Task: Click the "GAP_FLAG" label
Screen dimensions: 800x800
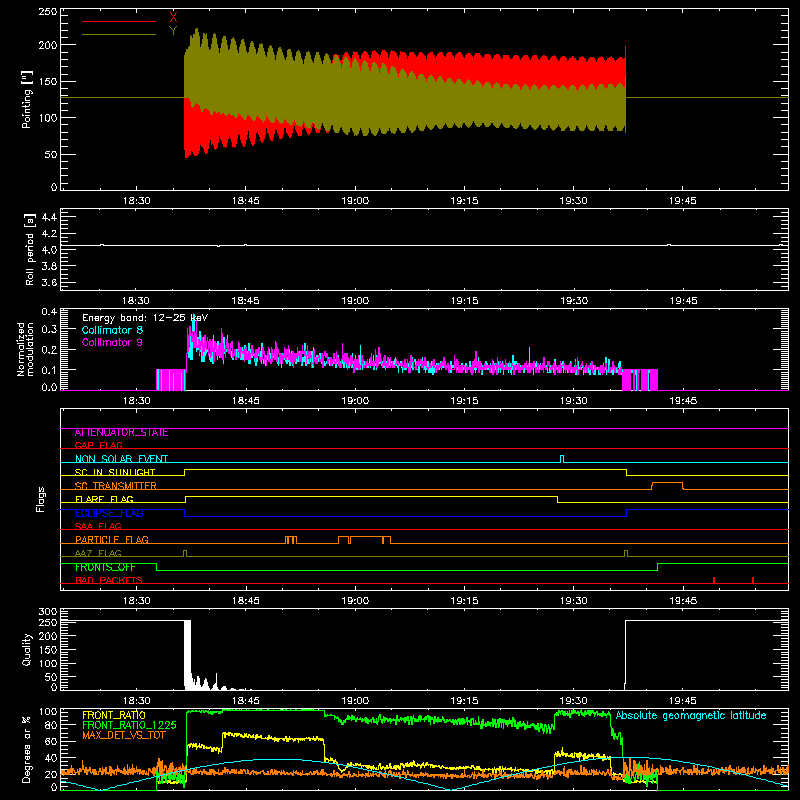Action: point(98,445)
